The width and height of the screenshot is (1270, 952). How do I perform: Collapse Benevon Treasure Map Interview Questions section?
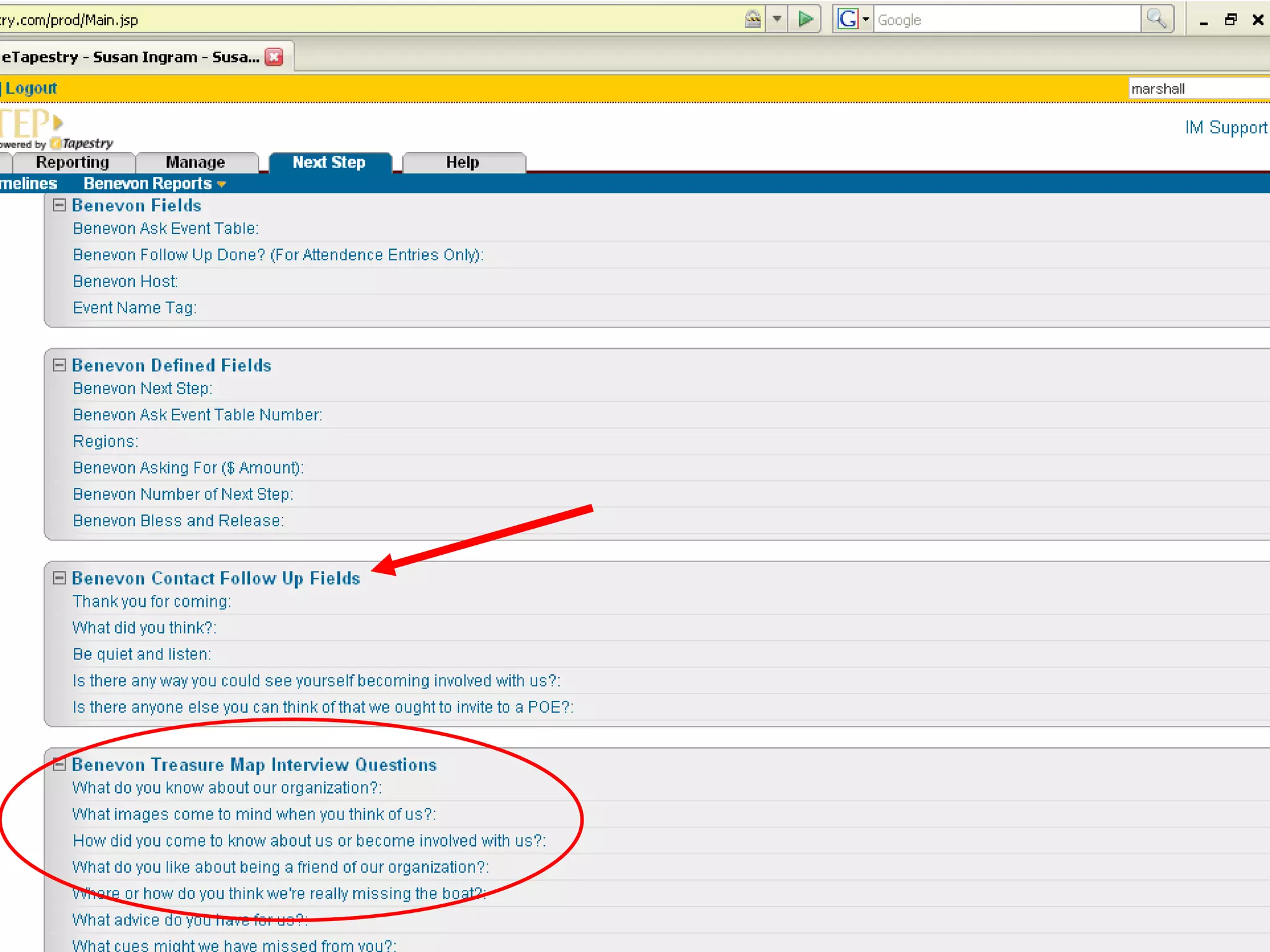(x=60, y=764)
